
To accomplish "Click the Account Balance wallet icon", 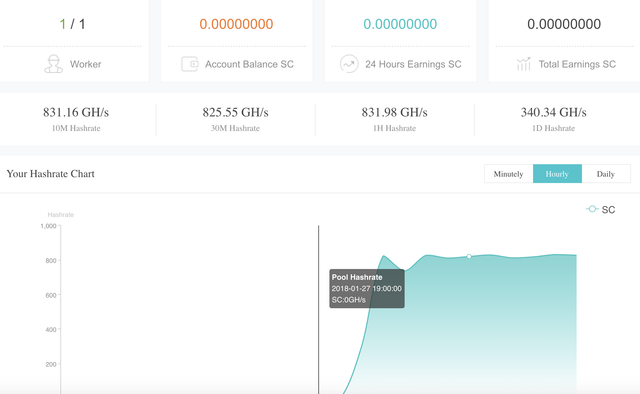I will (x=190, y=64).
